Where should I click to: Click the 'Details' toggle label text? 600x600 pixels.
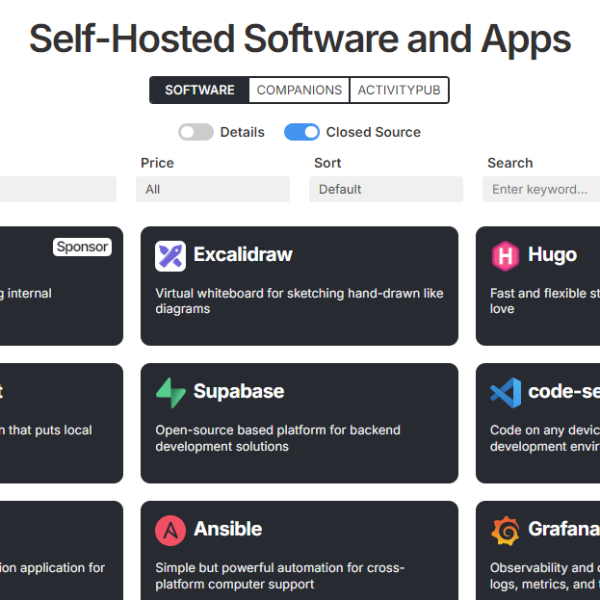click(x=242, y=132)
